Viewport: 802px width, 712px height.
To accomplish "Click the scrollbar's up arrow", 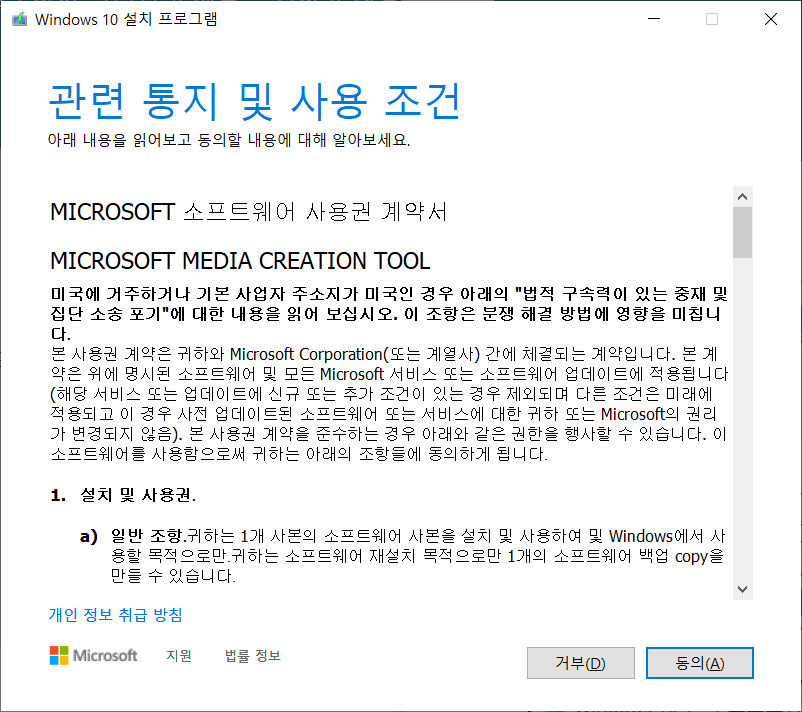I will pos(742,196).
